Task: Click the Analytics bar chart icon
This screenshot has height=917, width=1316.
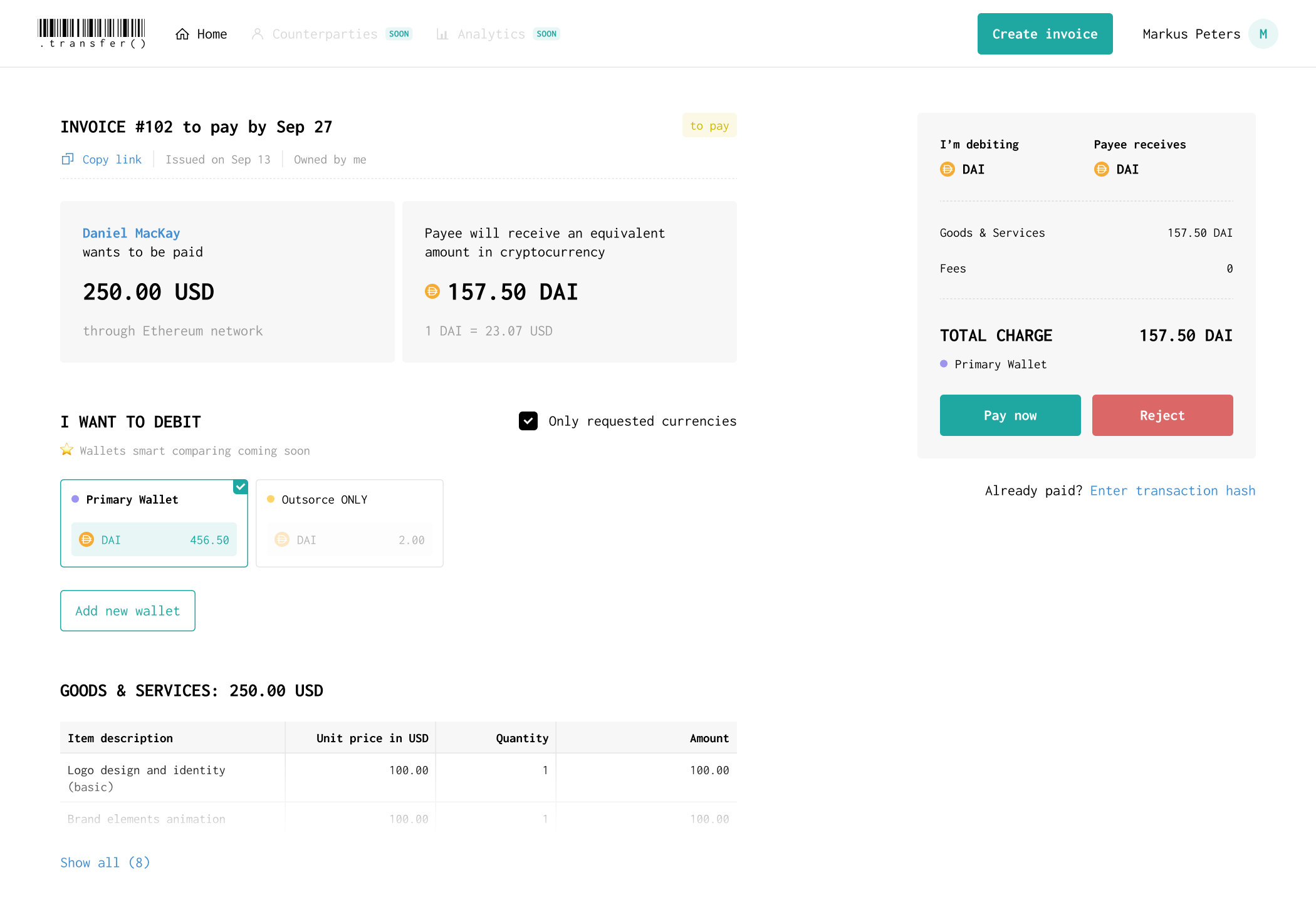Action: point(442,34)
